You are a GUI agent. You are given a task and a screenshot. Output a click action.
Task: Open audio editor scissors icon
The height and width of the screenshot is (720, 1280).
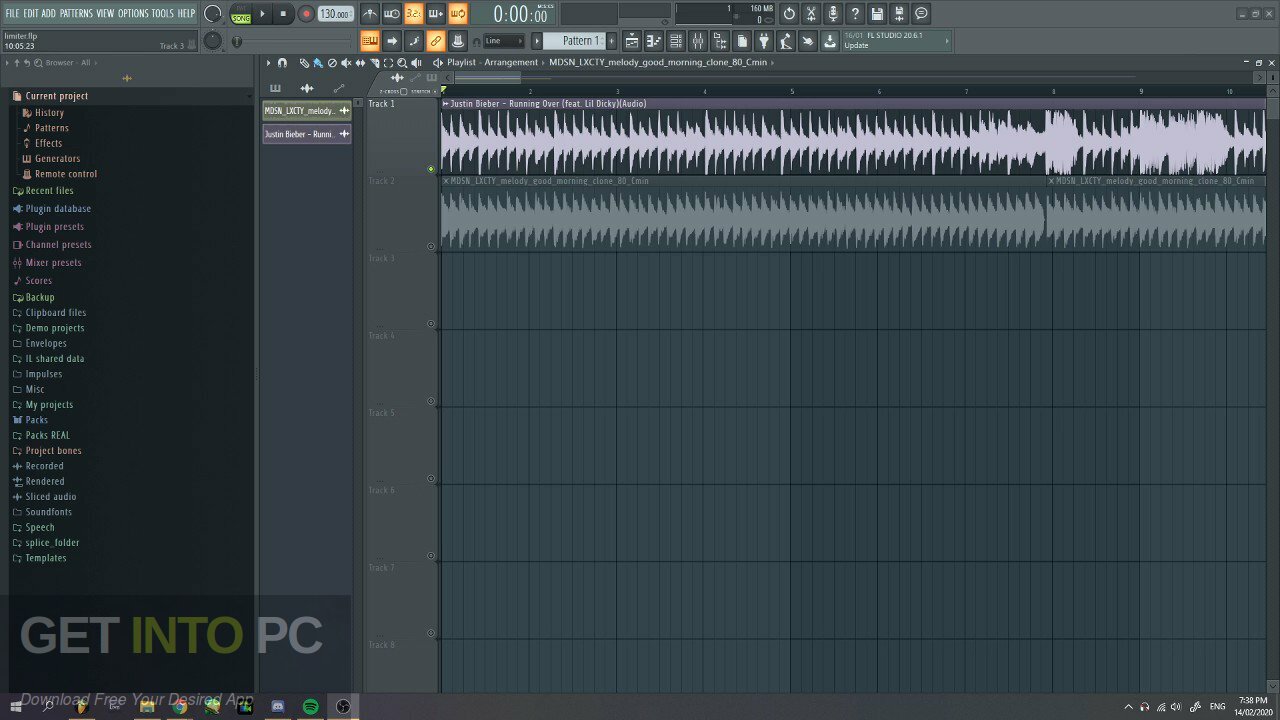[x=811, y=14]
